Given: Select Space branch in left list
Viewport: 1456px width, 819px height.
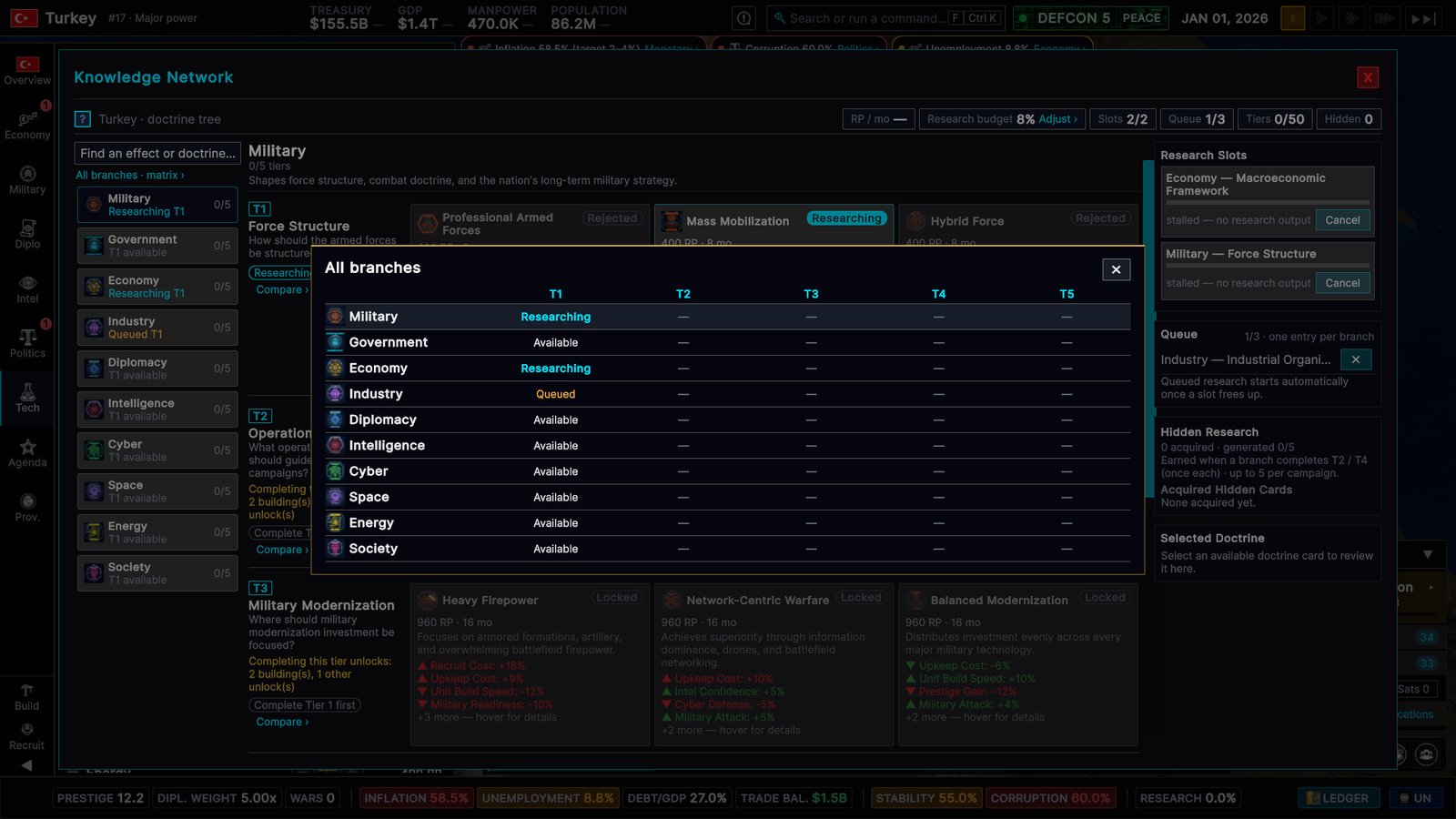Looking at the screenshot, I should point(157,491).
